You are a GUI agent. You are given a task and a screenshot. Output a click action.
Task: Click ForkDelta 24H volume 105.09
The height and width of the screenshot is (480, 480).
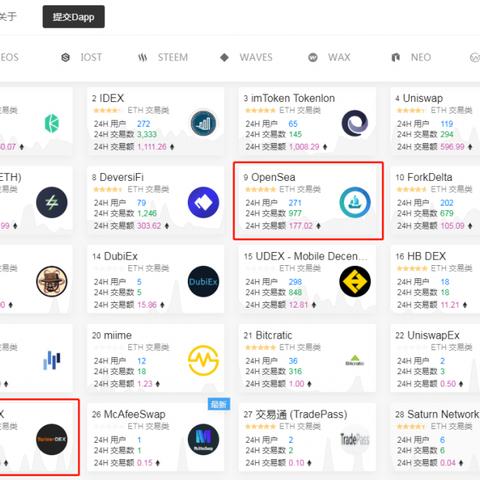(x=452, y=226)
